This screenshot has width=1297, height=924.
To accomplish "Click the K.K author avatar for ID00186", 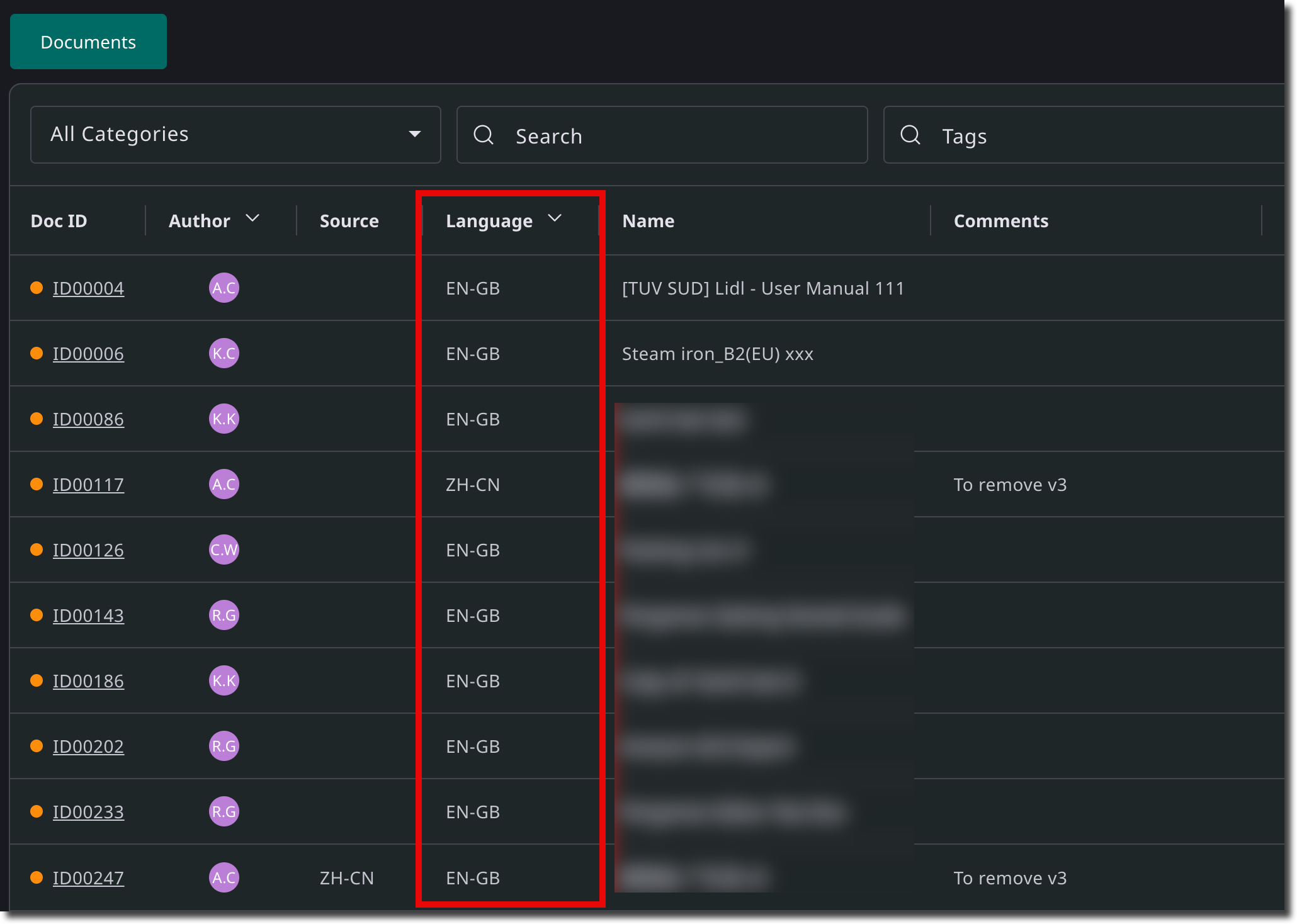I will (224, 680).
